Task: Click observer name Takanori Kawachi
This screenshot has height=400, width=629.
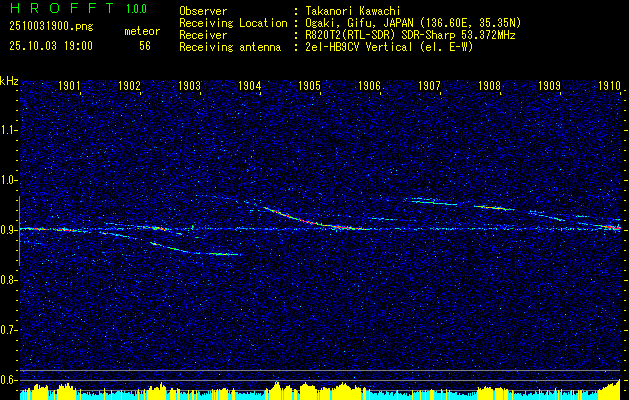Action: click(x=353, y=11)
